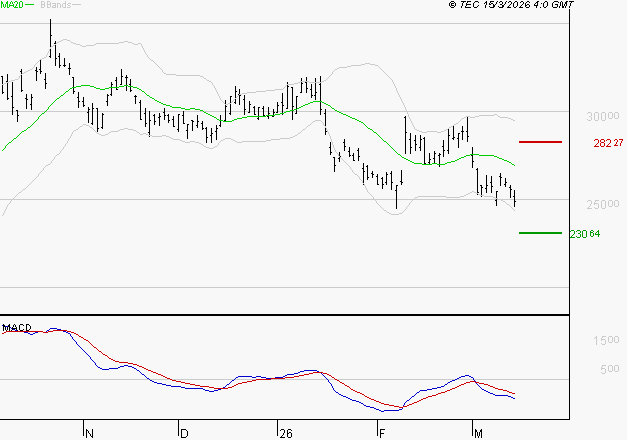This screenshot has width=627, height=440.
Task: Click the red 282.27 resistance value
Action: [608, 143]
